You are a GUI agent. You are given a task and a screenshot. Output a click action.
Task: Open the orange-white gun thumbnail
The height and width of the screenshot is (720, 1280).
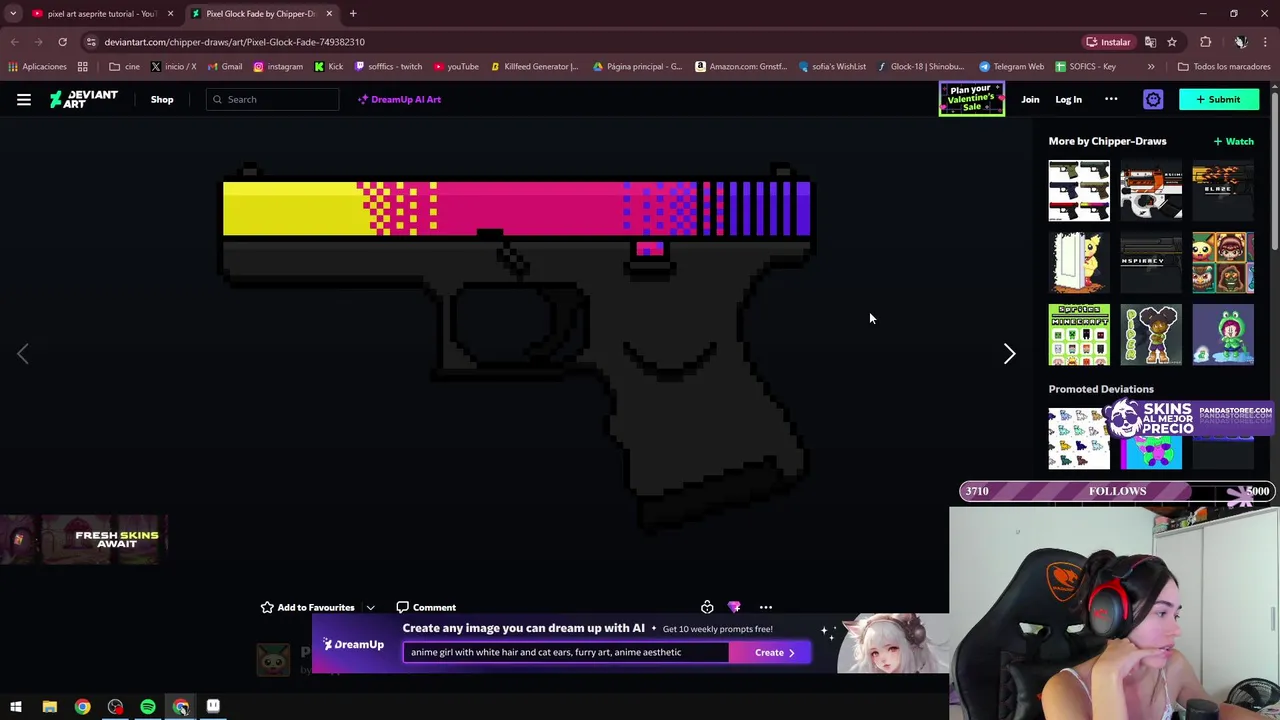1151,191
